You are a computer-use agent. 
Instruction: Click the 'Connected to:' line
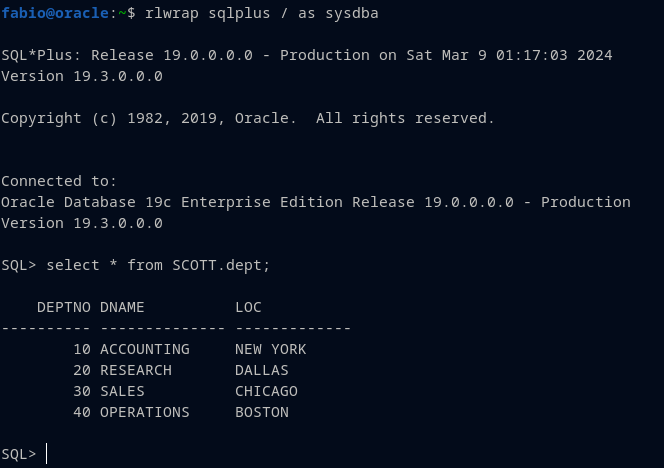(59, 181)
